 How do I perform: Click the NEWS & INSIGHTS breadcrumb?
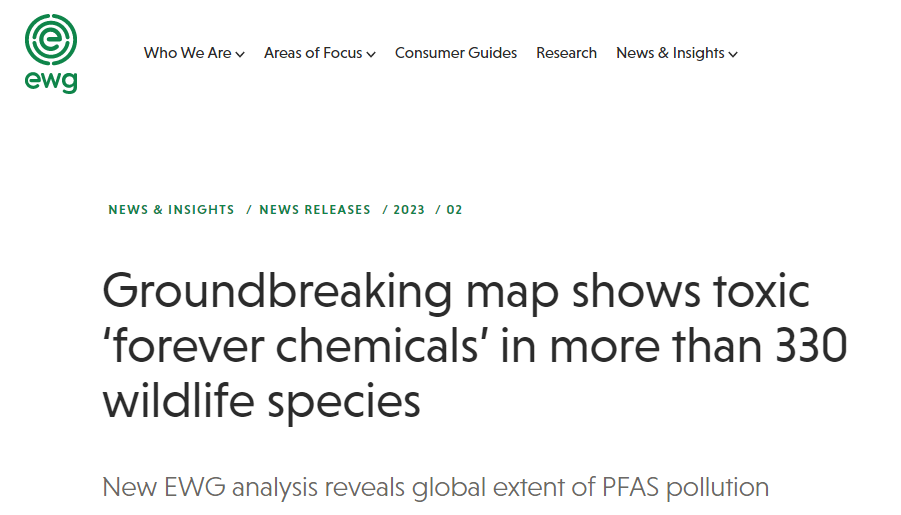point(171,210)
